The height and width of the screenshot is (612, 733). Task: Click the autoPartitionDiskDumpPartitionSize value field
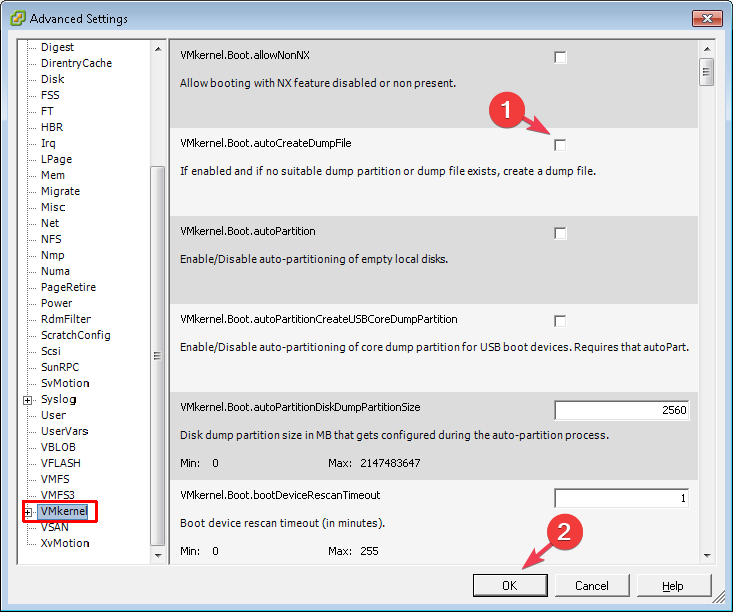click(x=621, y=410)
